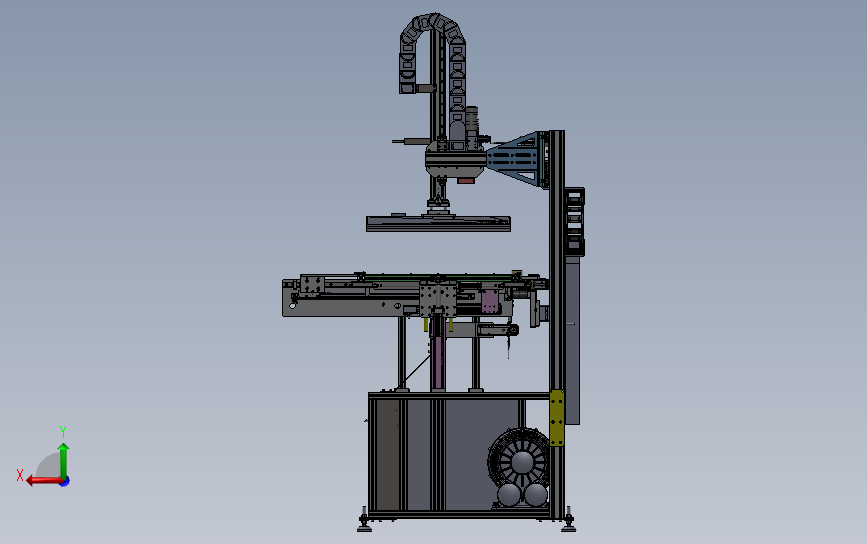Image resolution: width=867 pixels, height=544 pixels.
Task: Select the pink block on the conveyor
Action: pos(489,301)
